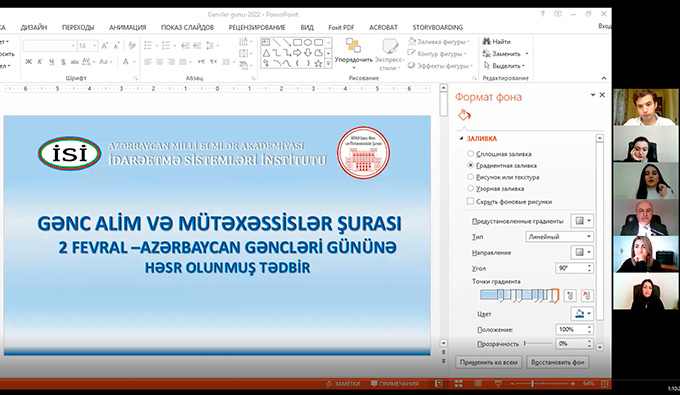Start slideshow from status bar icon
The width and height of the screenshot is (680, 395).
498,384
